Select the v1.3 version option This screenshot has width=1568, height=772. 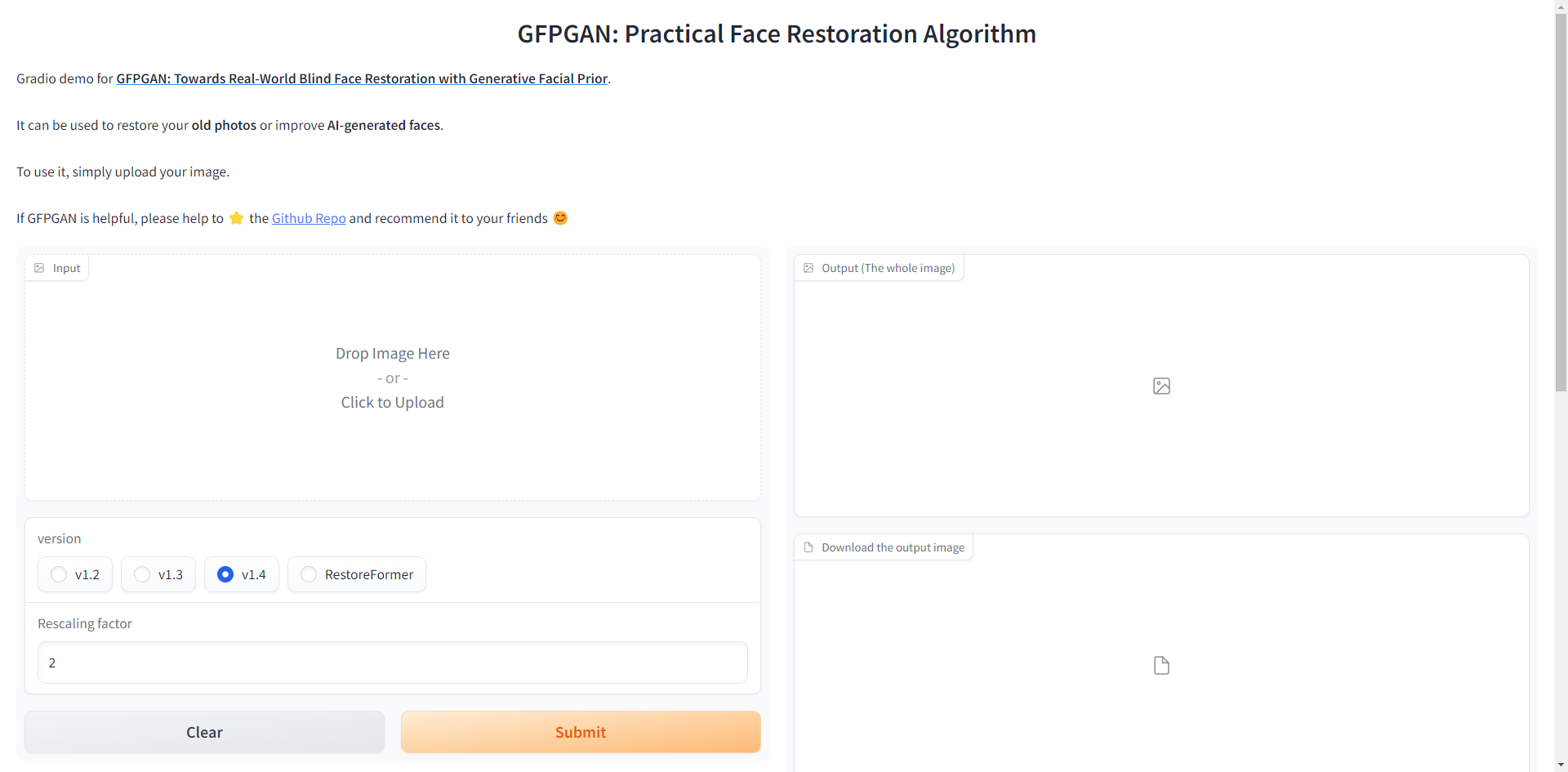coord(142,574)
